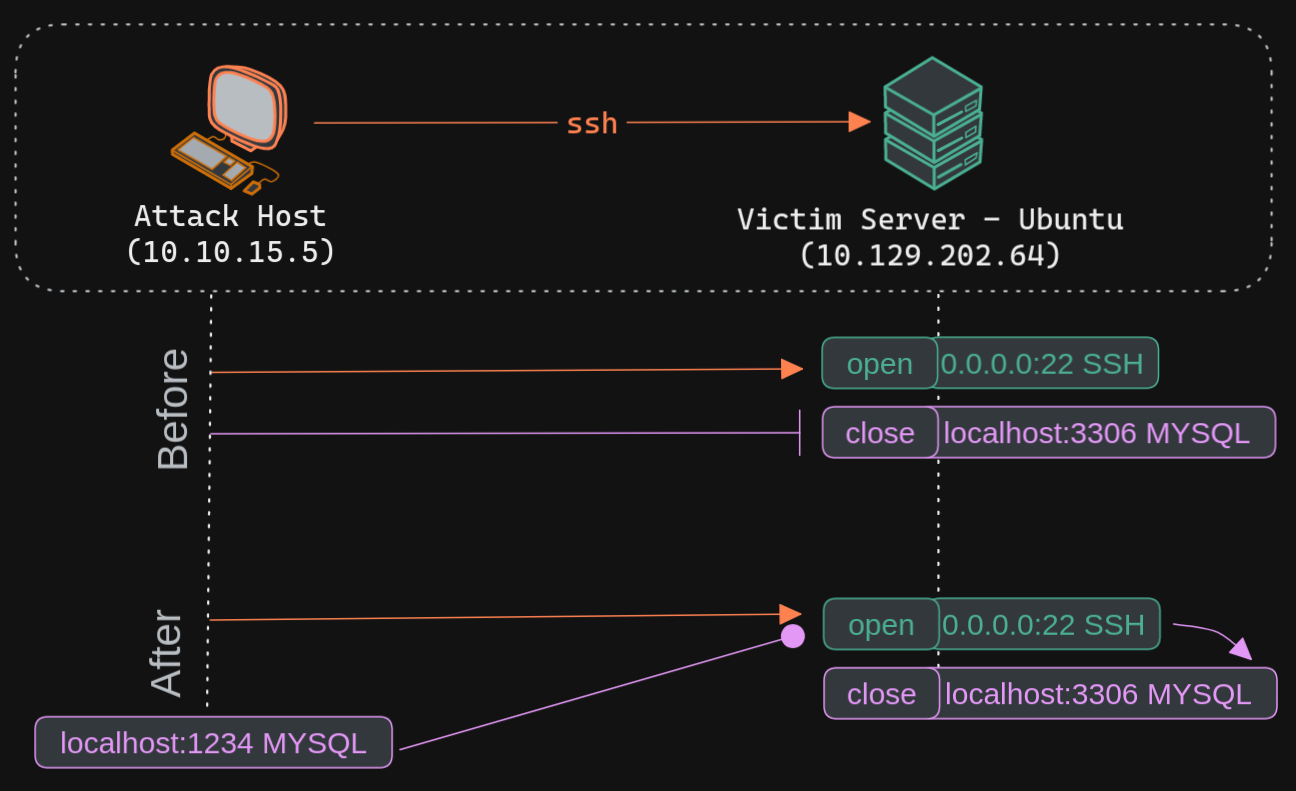Select the ssh connection label
Image resolution: width=1296 pixels, height=791 pixels.
tap(592, 123)
